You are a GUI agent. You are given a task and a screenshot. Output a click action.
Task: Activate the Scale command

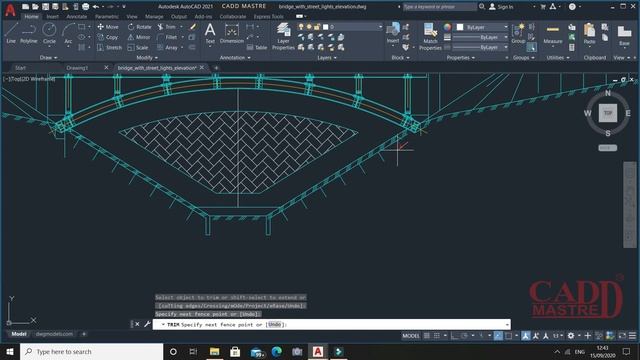(138, 48)
